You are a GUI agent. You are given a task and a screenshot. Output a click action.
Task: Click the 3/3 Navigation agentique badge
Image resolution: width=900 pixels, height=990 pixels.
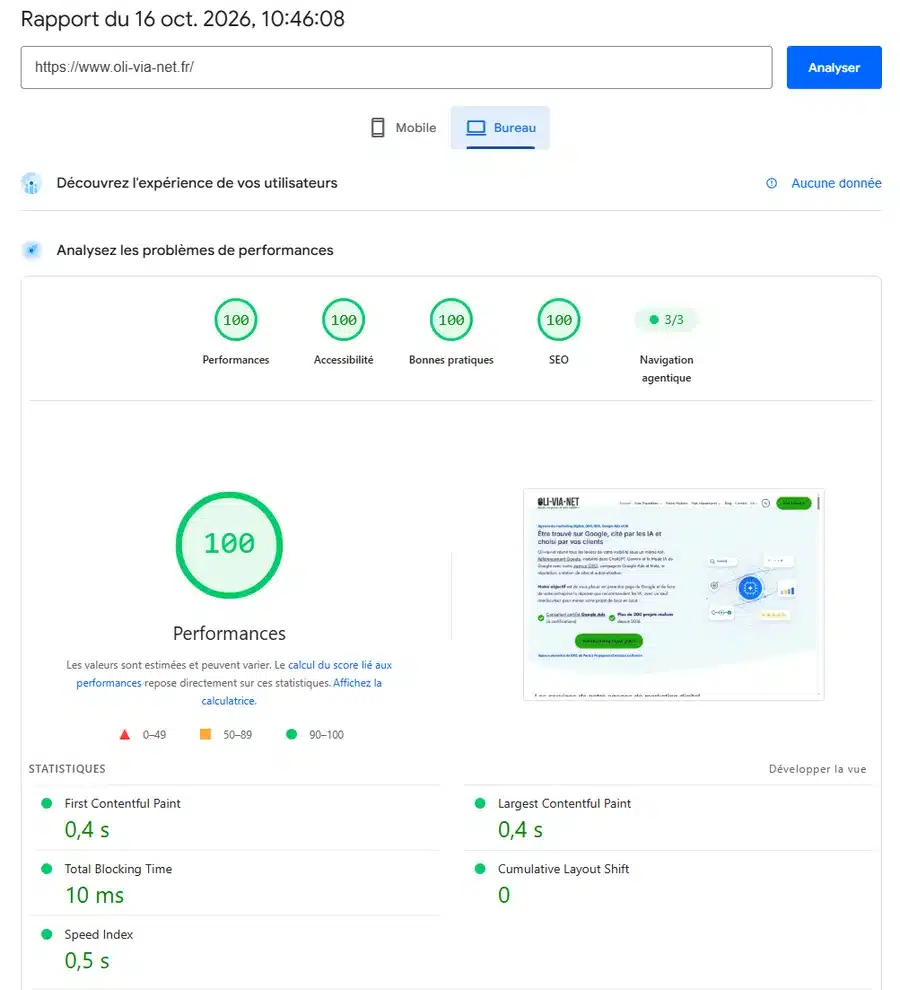coord(666,319)
